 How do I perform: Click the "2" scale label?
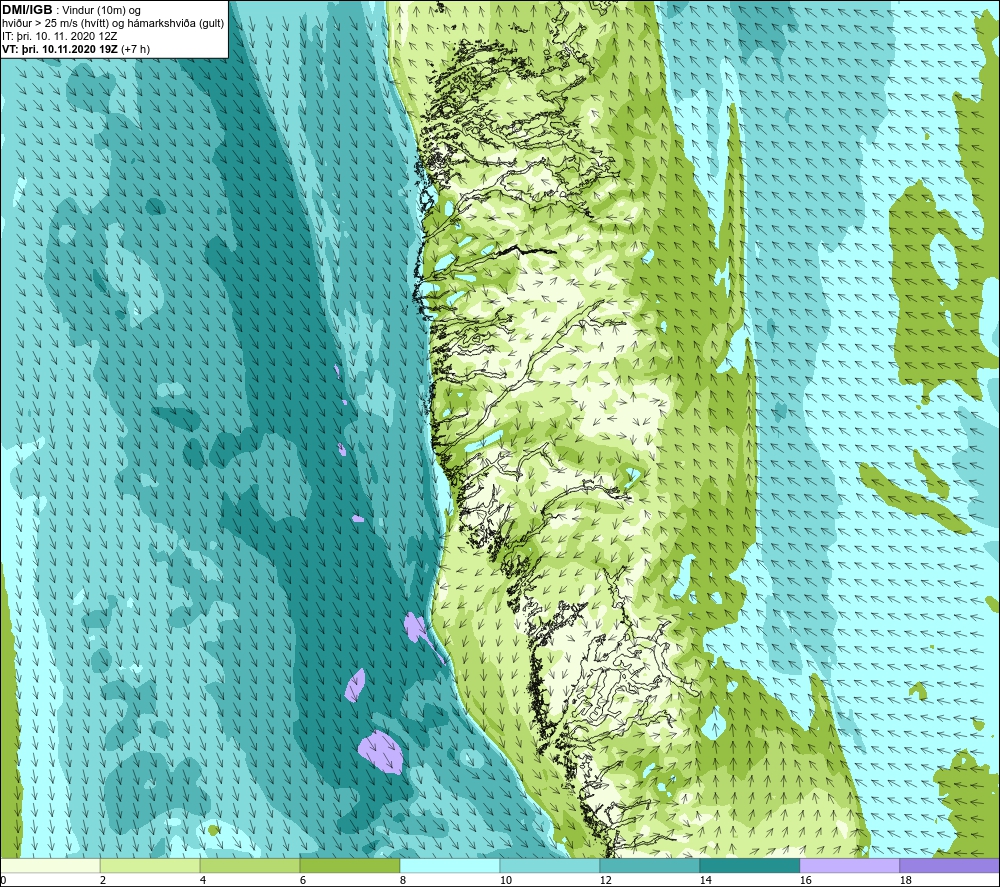103,880
